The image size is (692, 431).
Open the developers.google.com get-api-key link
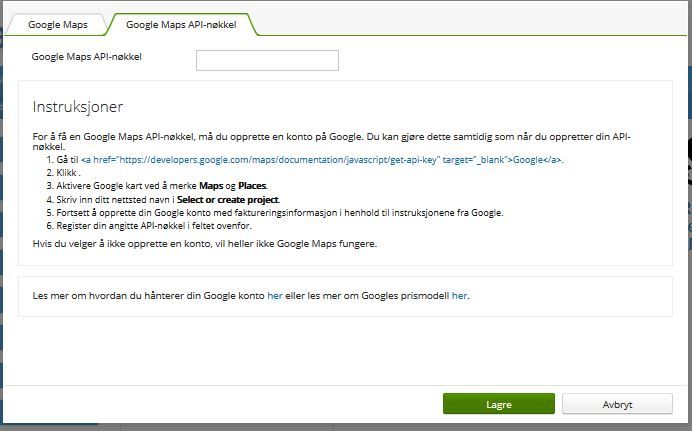tap(322, 160)
